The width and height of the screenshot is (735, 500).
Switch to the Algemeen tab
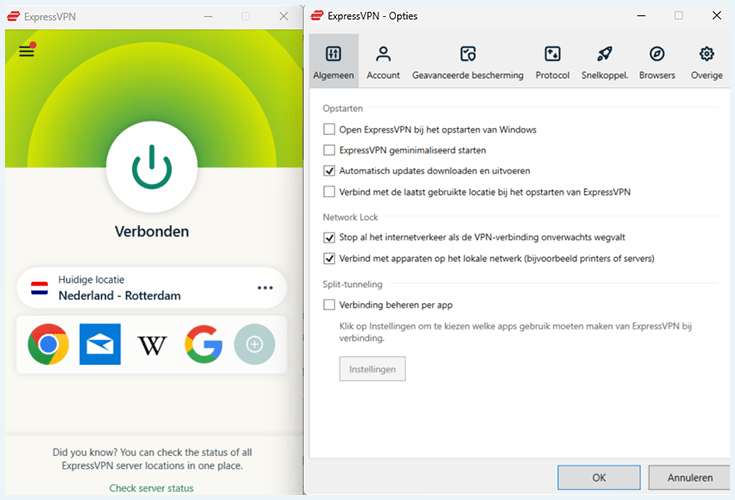pyautogui.click(x=334, y=61)
